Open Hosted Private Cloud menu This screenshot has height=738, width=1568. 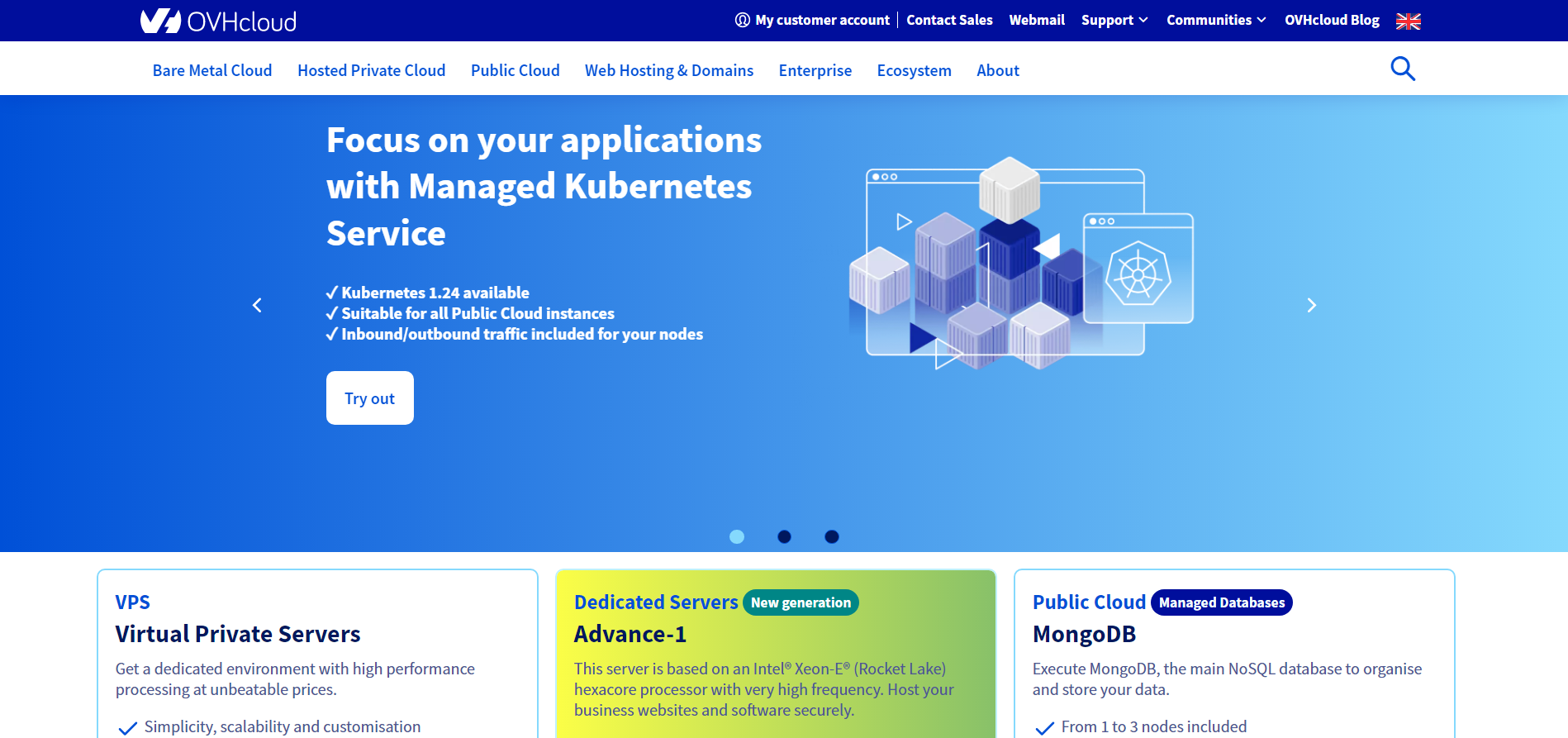click(372, 70)
